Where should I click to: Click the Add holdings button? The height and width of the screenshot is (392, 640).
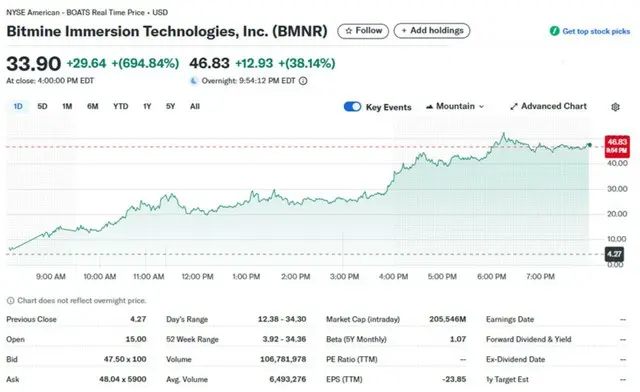[432, 31]
